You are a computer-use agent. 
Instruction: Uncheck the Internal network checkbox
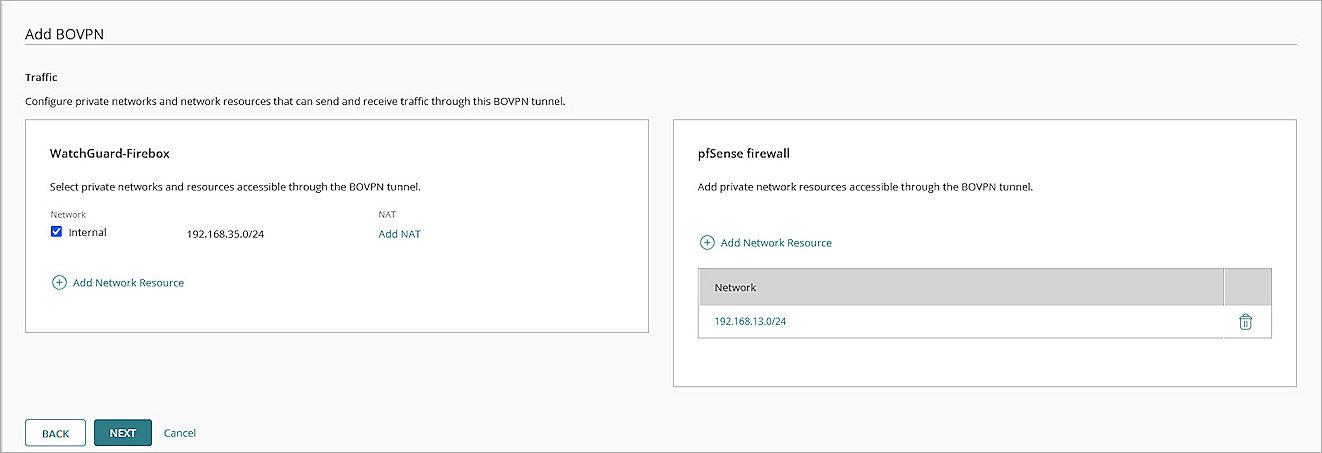click(56, 233)
